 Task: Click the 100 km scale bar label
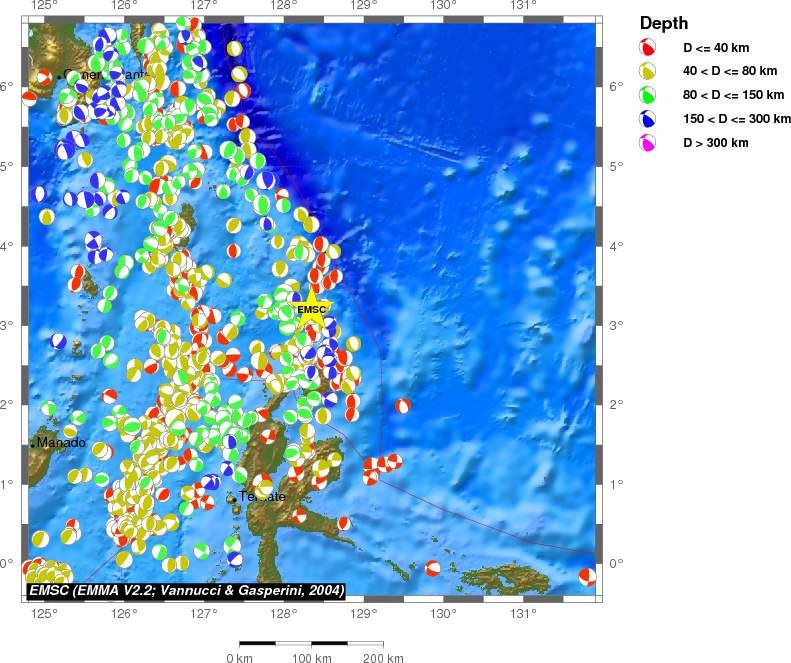(311, 657)
